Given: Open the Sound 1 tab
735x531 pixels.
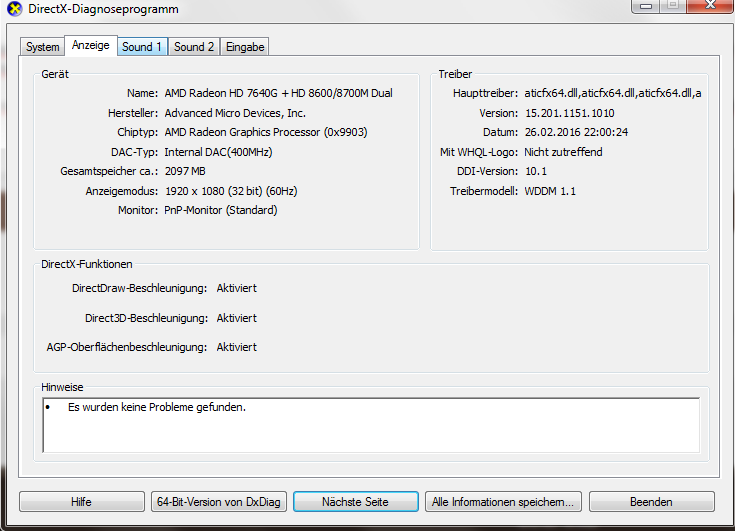Looking at the screenshot, I should (x=141, y=47).
